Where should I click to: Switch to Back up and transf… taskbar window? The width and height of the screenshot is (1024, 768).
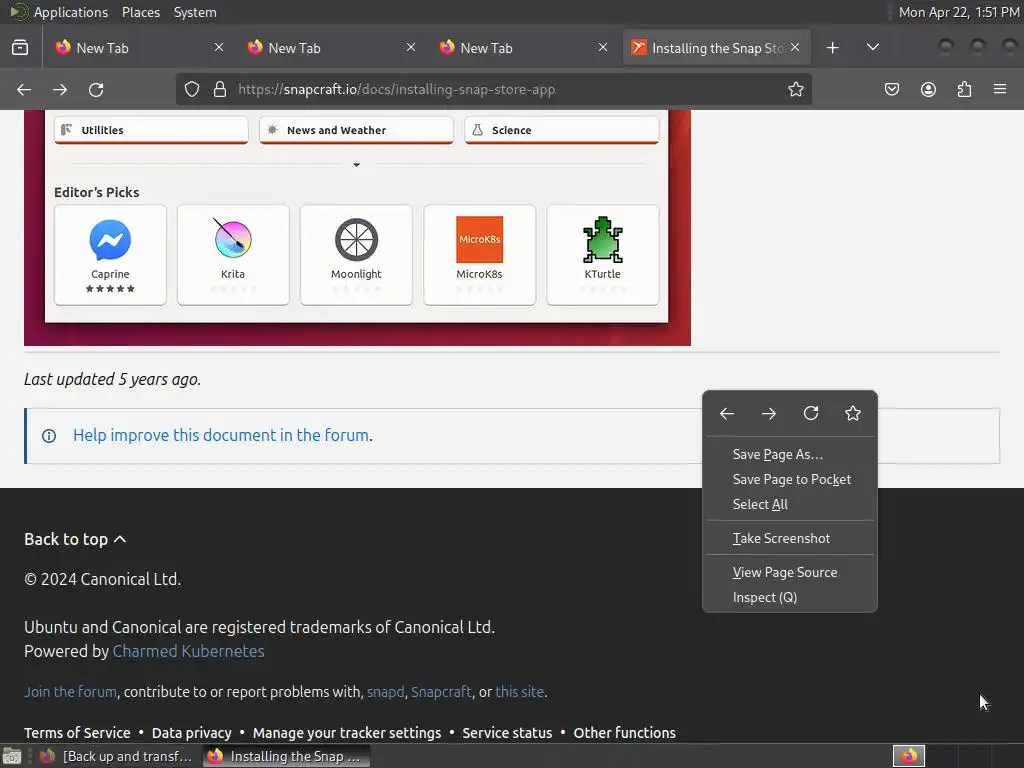[116, 756]
